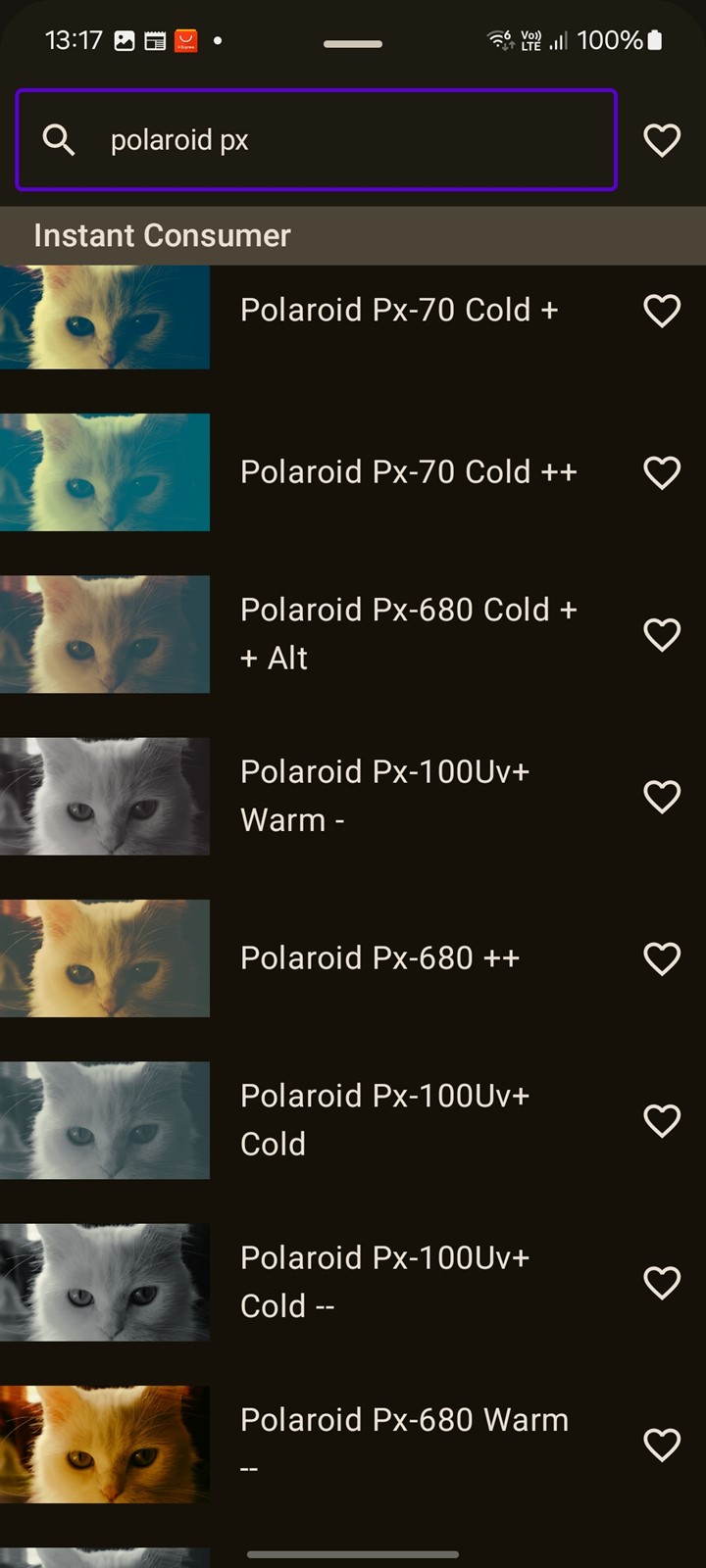The height and width of the screenshot is (1568, 706).
Task: Choose Polaroid Px-680 Cold ++ Alt item
Action: 353,634
